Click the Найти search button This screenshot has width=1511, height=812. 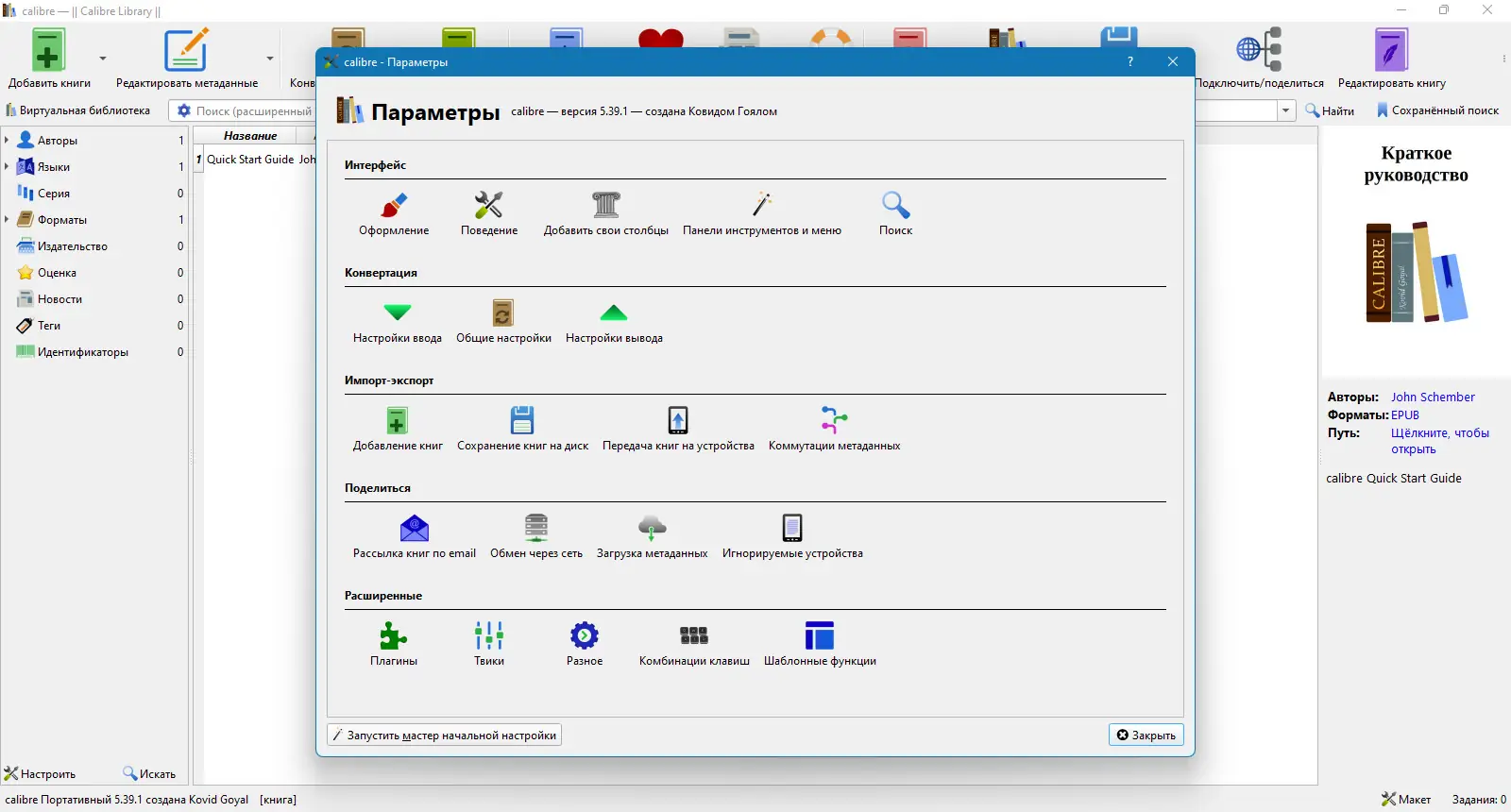1330,110
